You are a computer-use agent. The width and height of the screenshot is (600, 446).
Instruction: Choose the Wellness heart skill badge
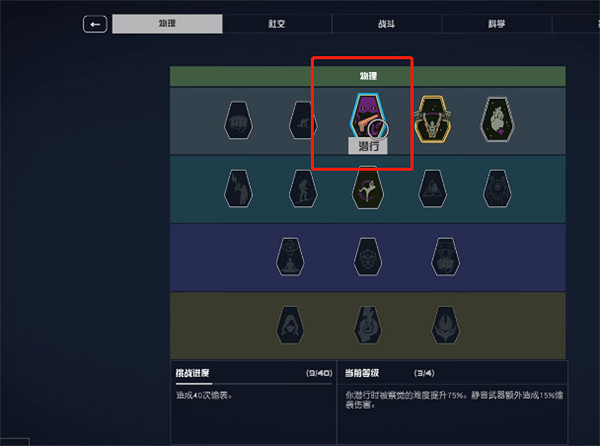click(x=497, y=119)
